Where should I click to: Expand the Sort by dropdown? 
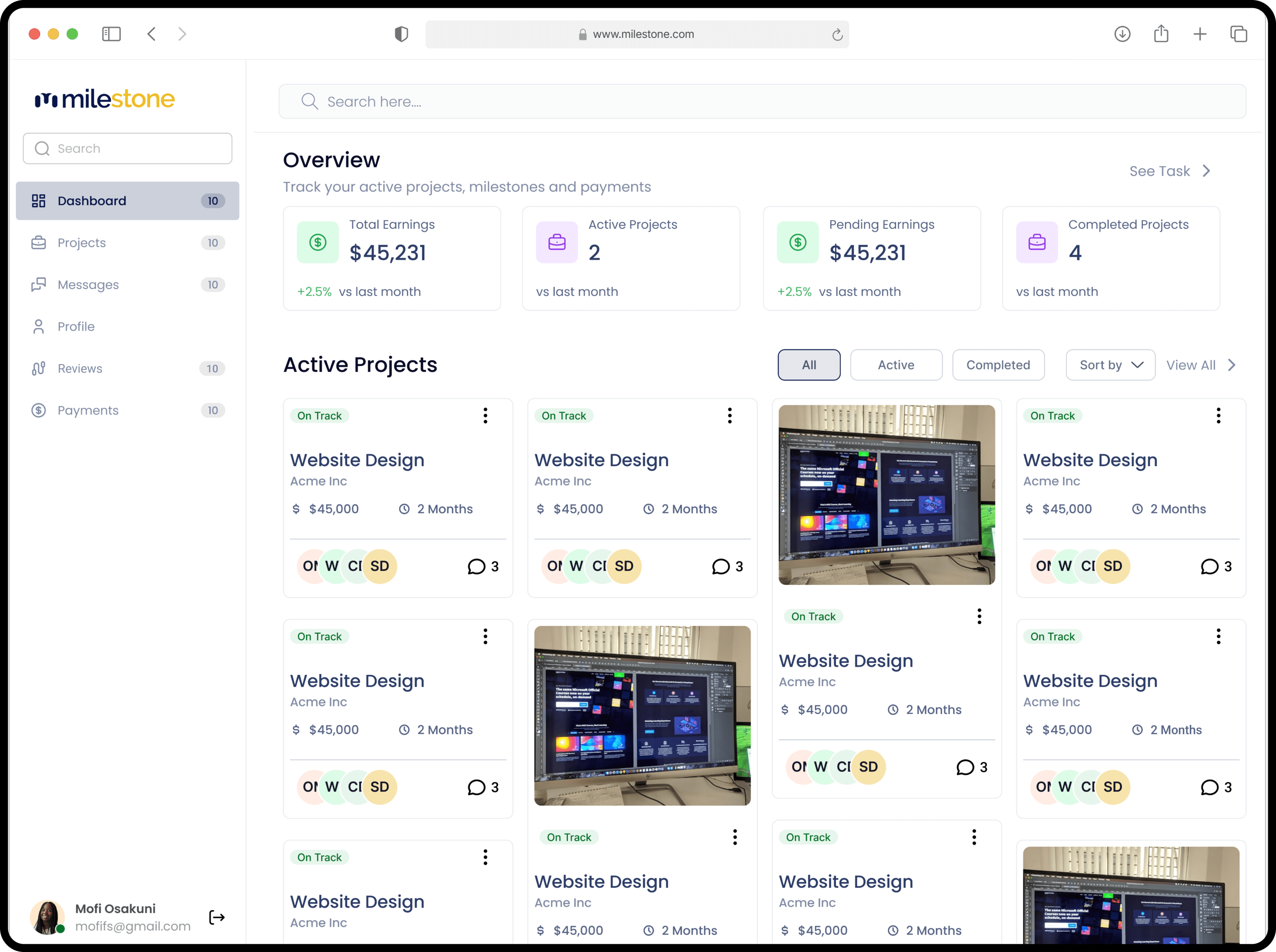pyautogui.click(x=1110, y=365)
